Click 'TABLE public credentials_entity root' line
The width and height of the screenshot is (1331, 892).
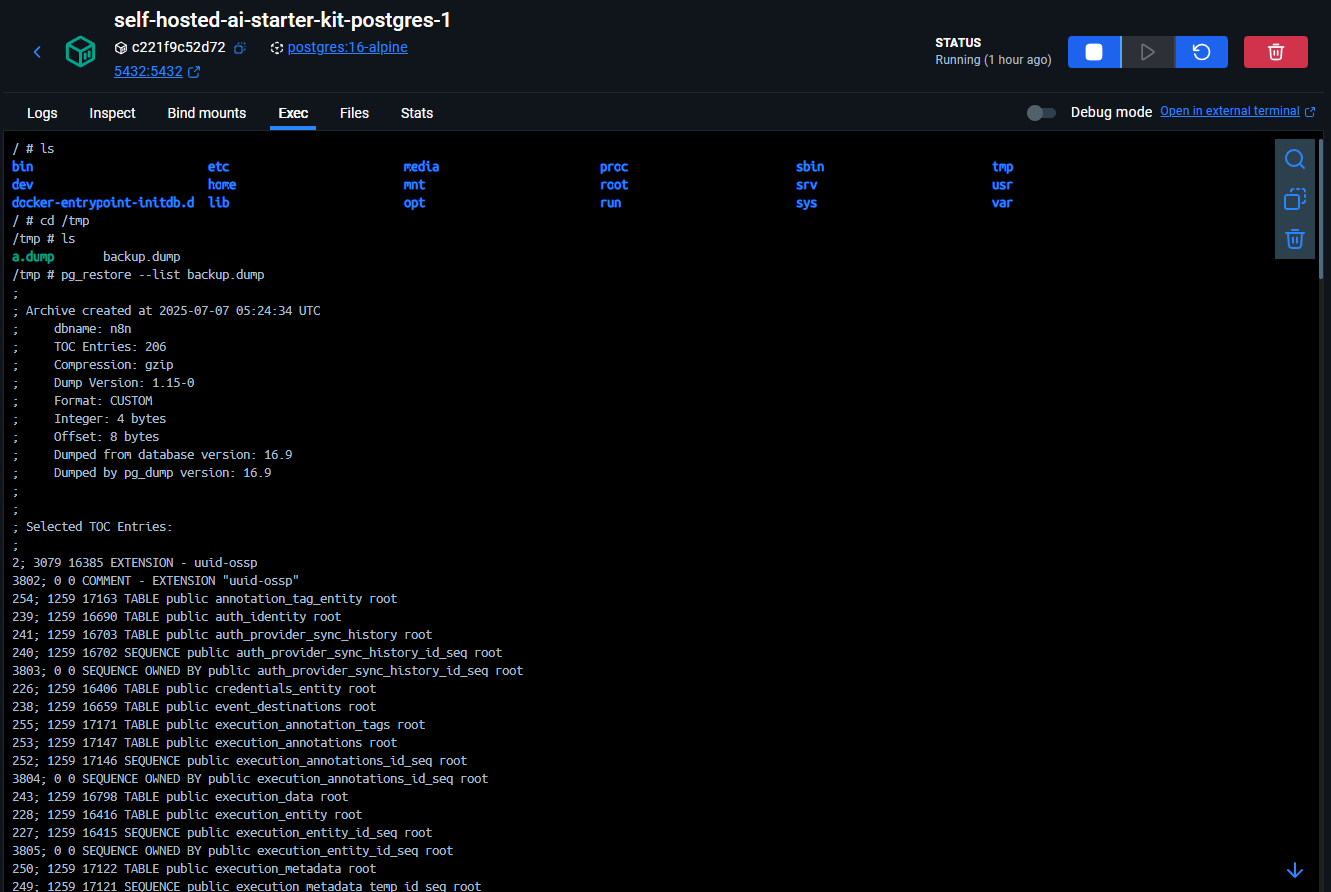coord(194,689)
